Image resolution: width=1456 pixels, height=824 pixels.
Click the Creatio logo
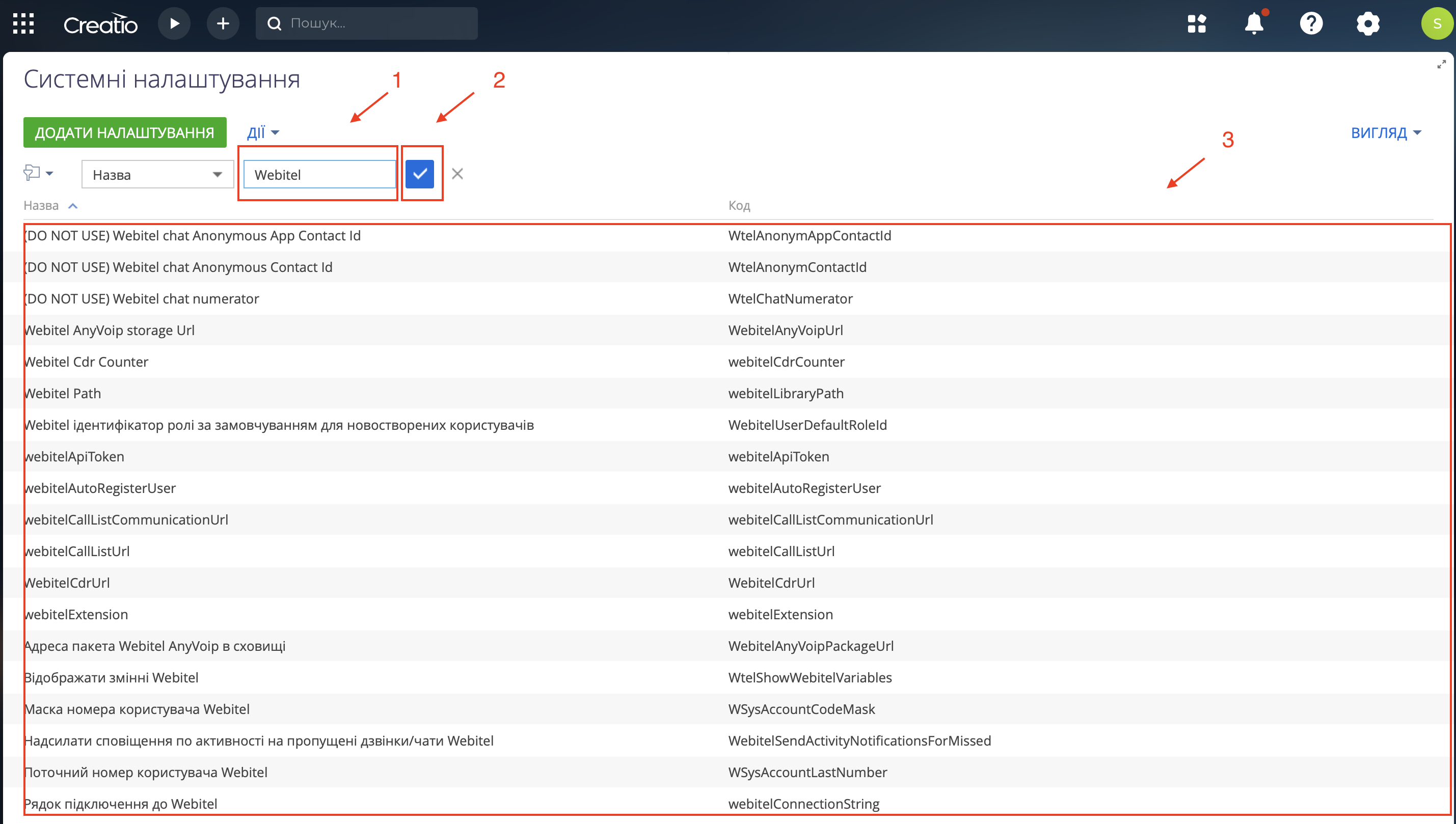[x=100, y=24]
